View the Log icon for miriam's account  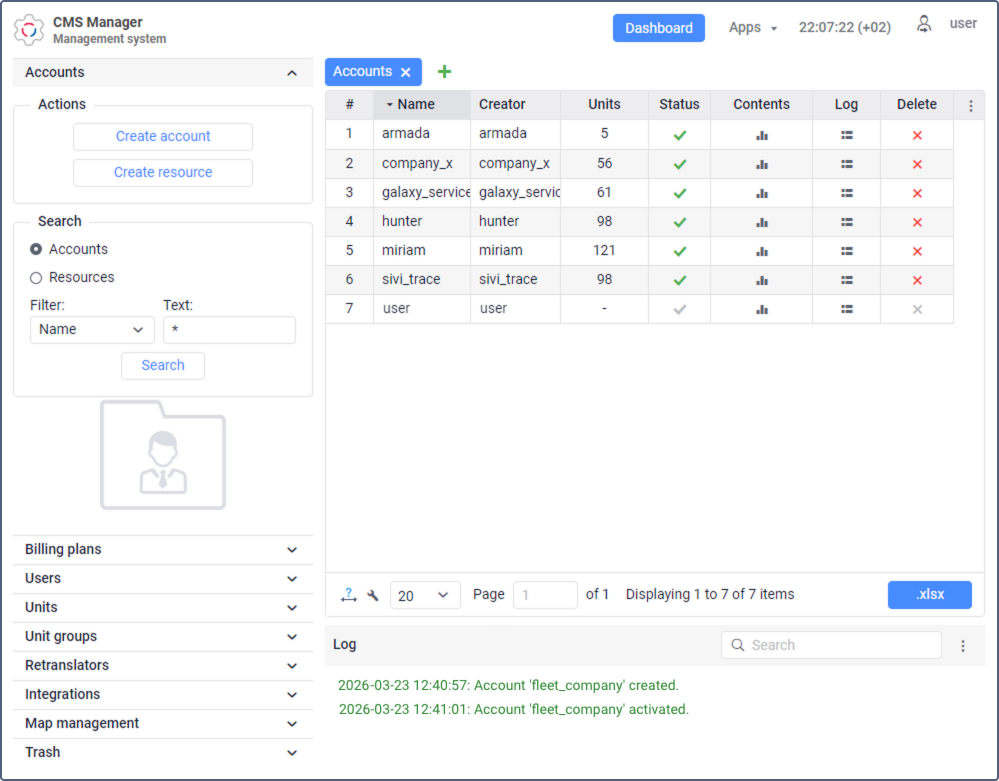(846, 250)
